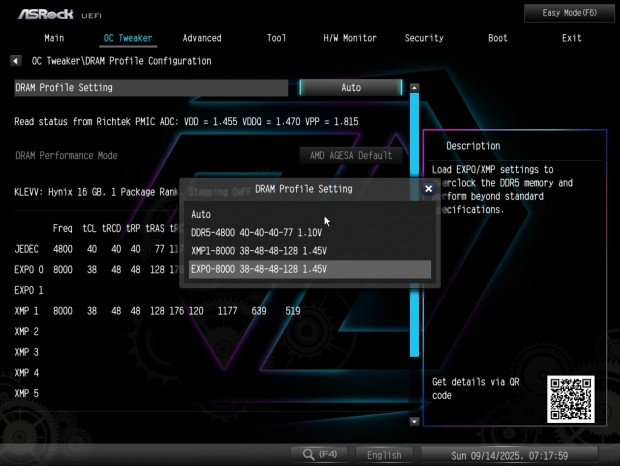
Task: Switch to the OC Tweaker tab
Action: click(x=128, y=38)
